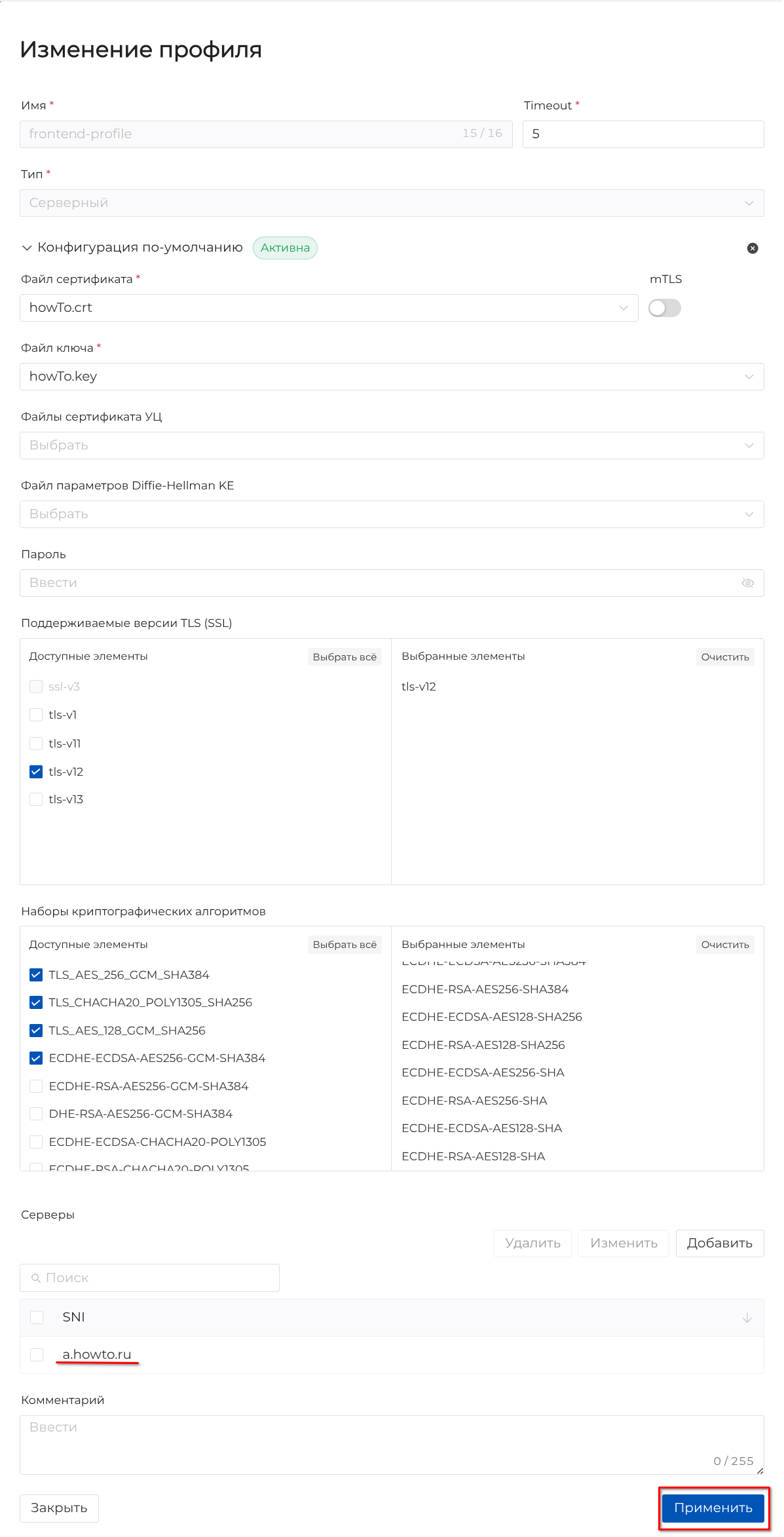Screen dimensions: 784x1537
Task: Open Diffie-Hellman parameters file dropdown
Action: point(392,514)
